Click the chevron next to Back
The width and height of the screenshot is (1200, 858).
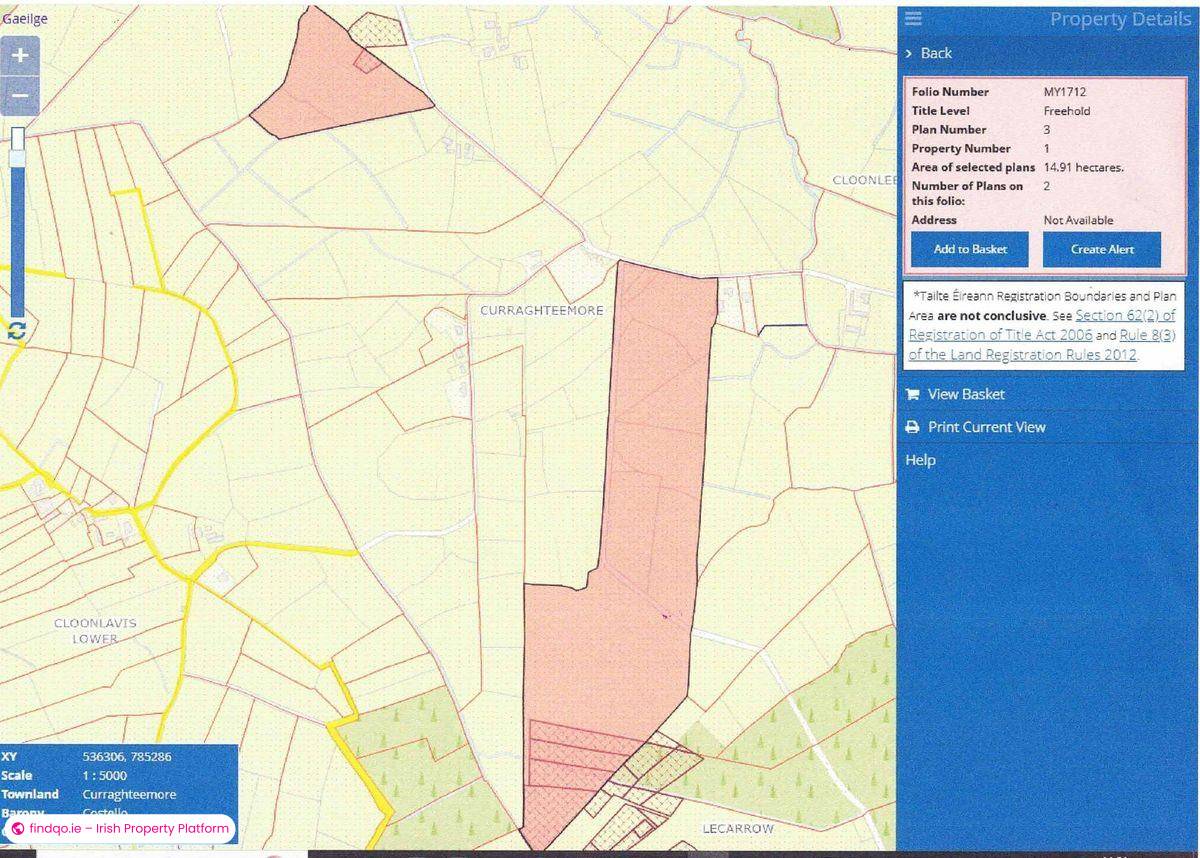908,53
